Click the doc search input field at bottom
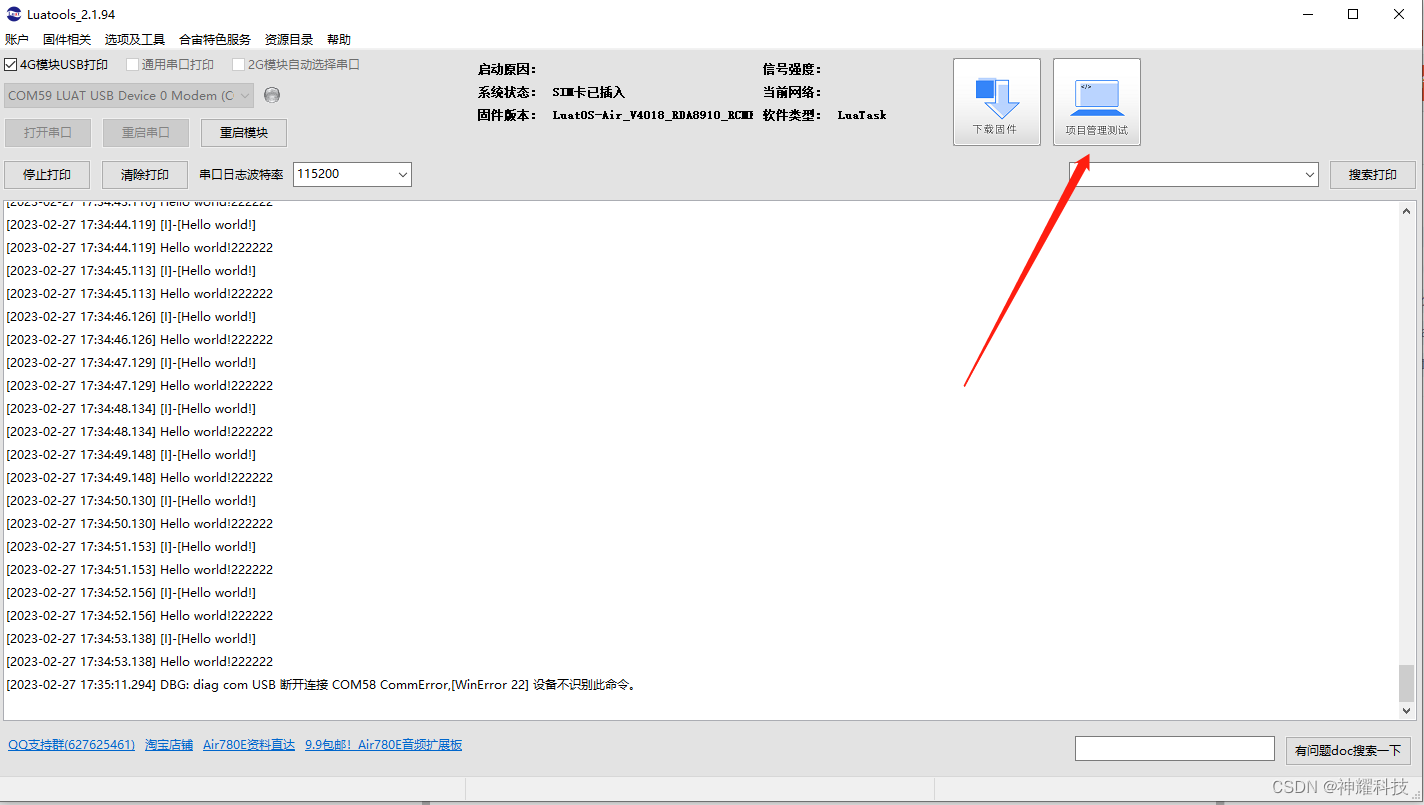 coord(1175,748)
